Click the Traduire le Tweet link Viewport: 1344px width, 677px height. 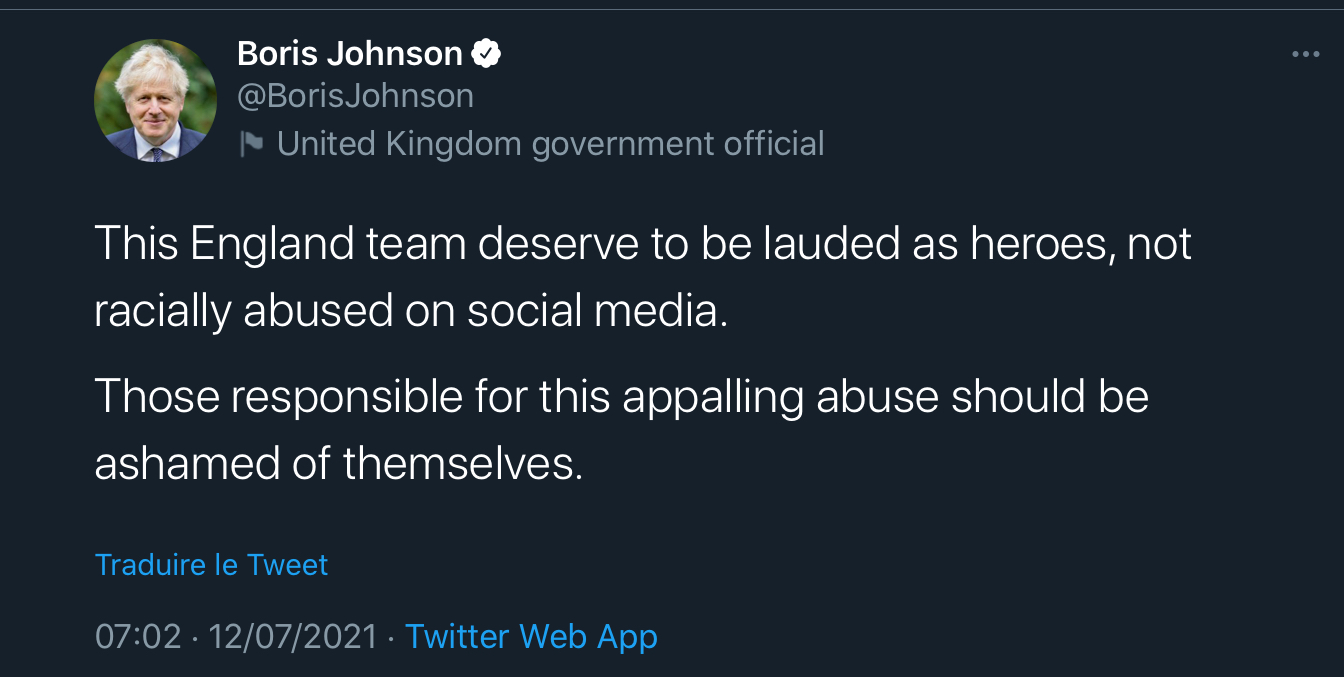click(211, 565)
